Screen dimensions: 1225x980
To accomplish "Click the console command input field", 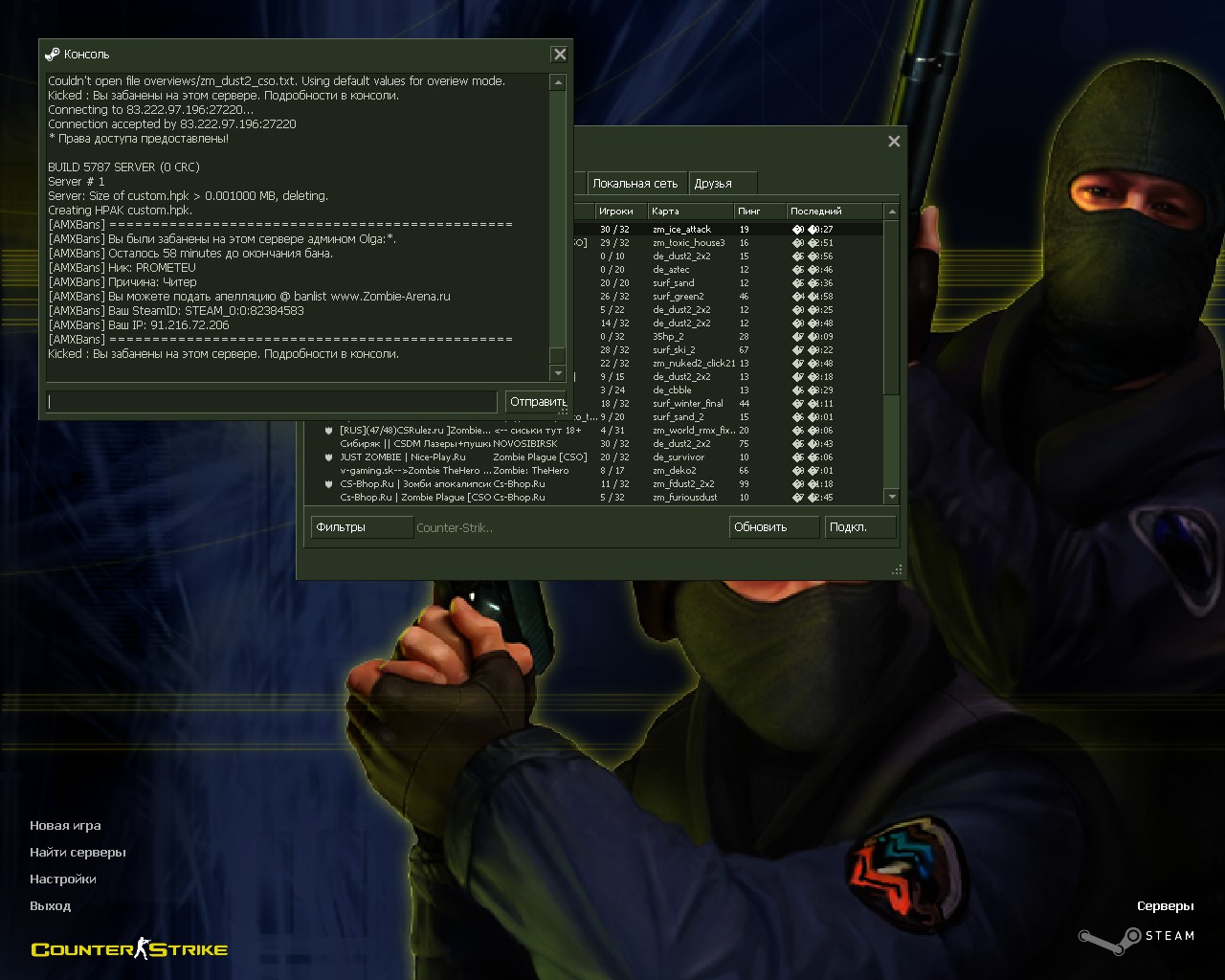I will click(x=272, y=402).
